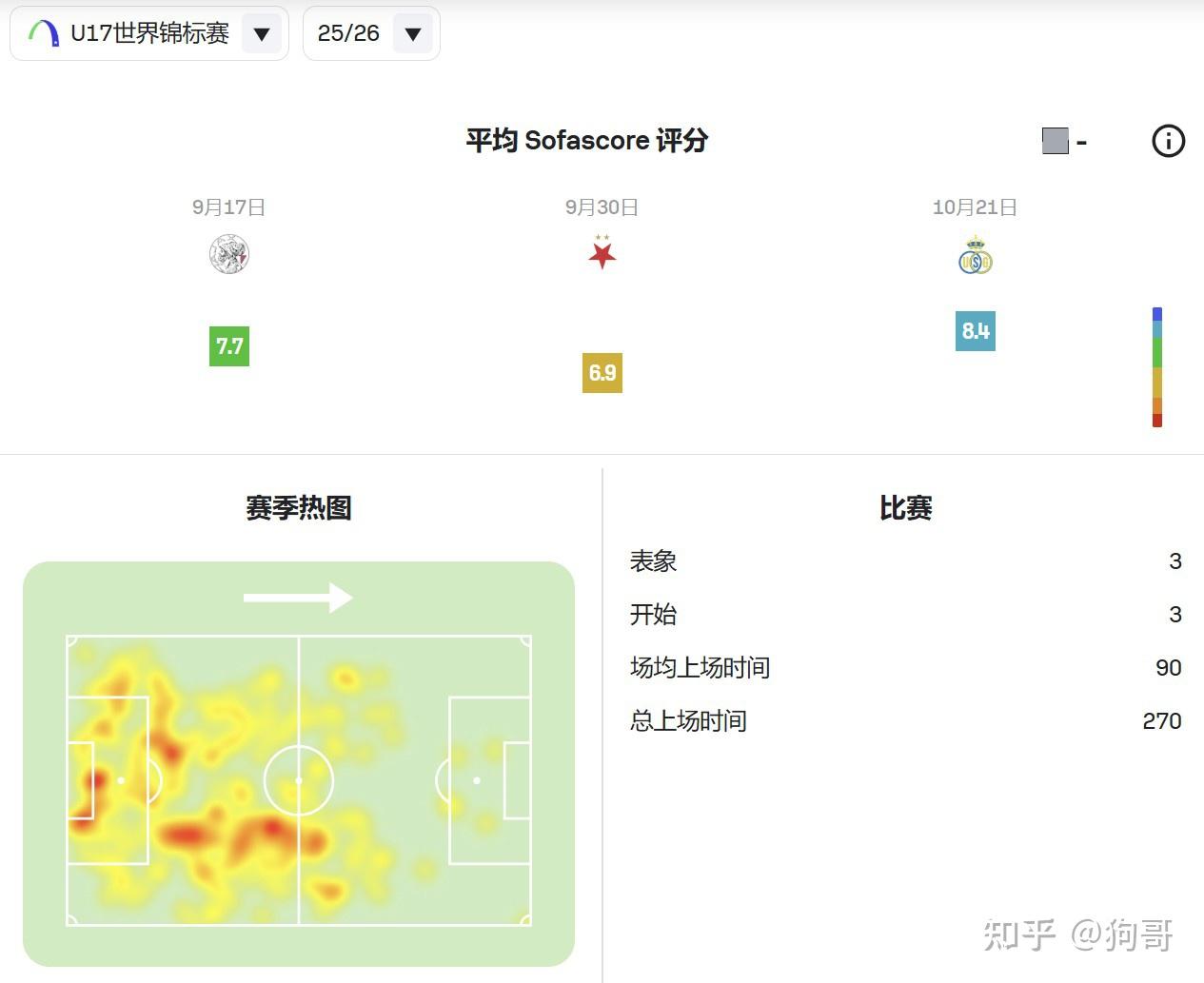Select the Ajax club crest

pos(227,253)
